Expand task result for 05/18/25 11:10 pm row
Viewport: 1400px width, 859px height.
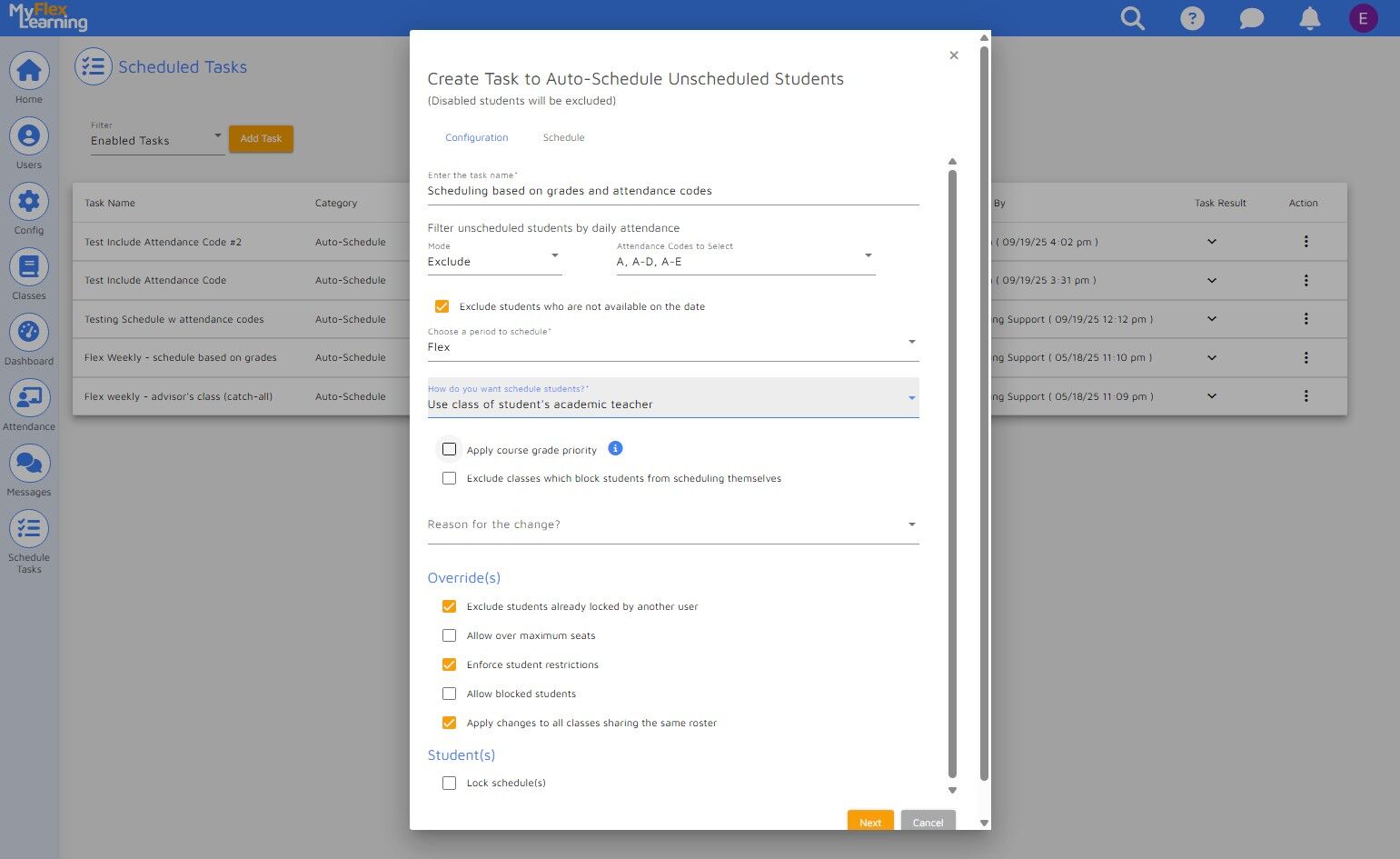pos(1212,357)
